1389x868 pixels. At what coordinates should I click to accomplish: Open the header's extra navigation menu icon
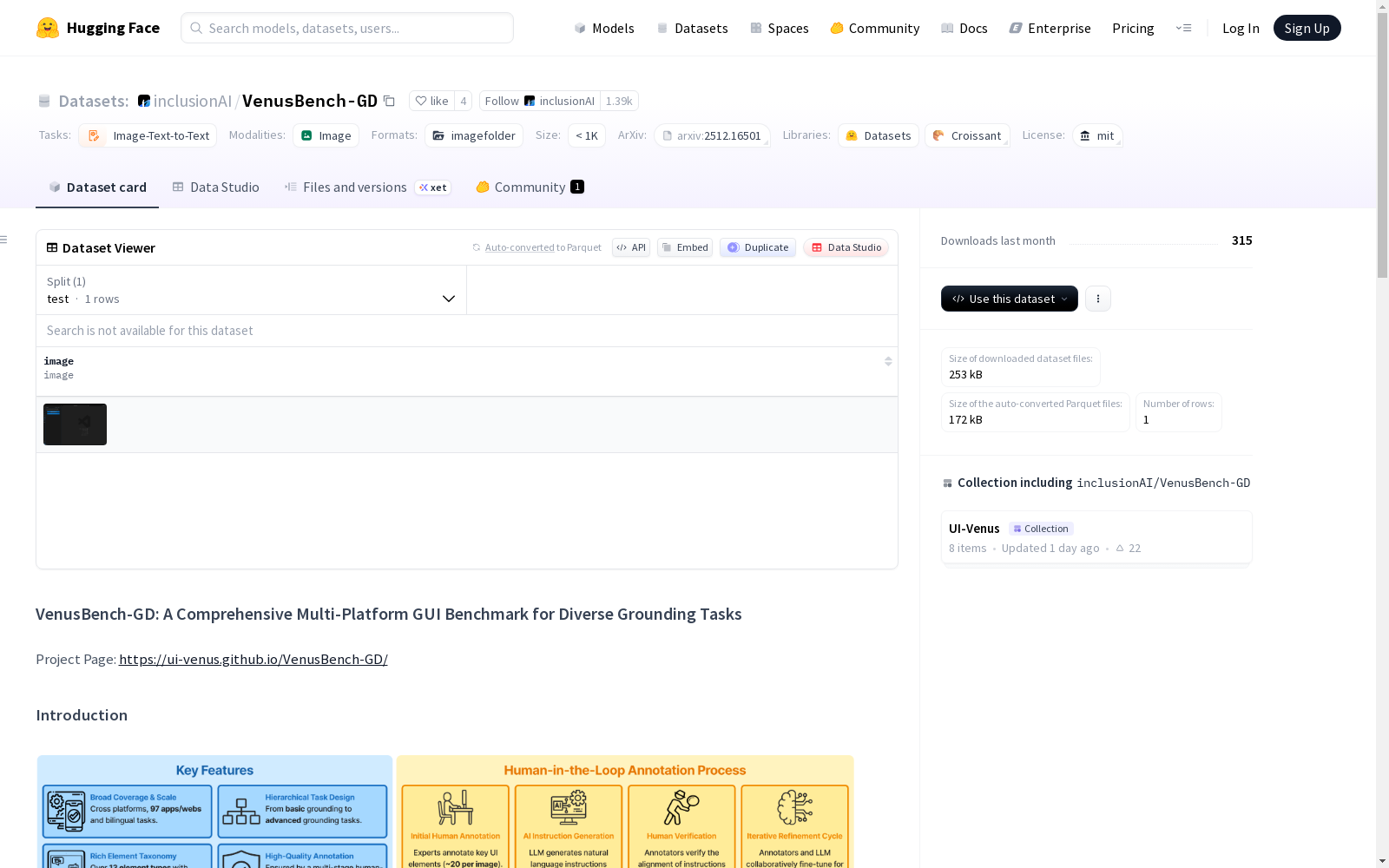pyautogui.click(x=1183, y=28)
